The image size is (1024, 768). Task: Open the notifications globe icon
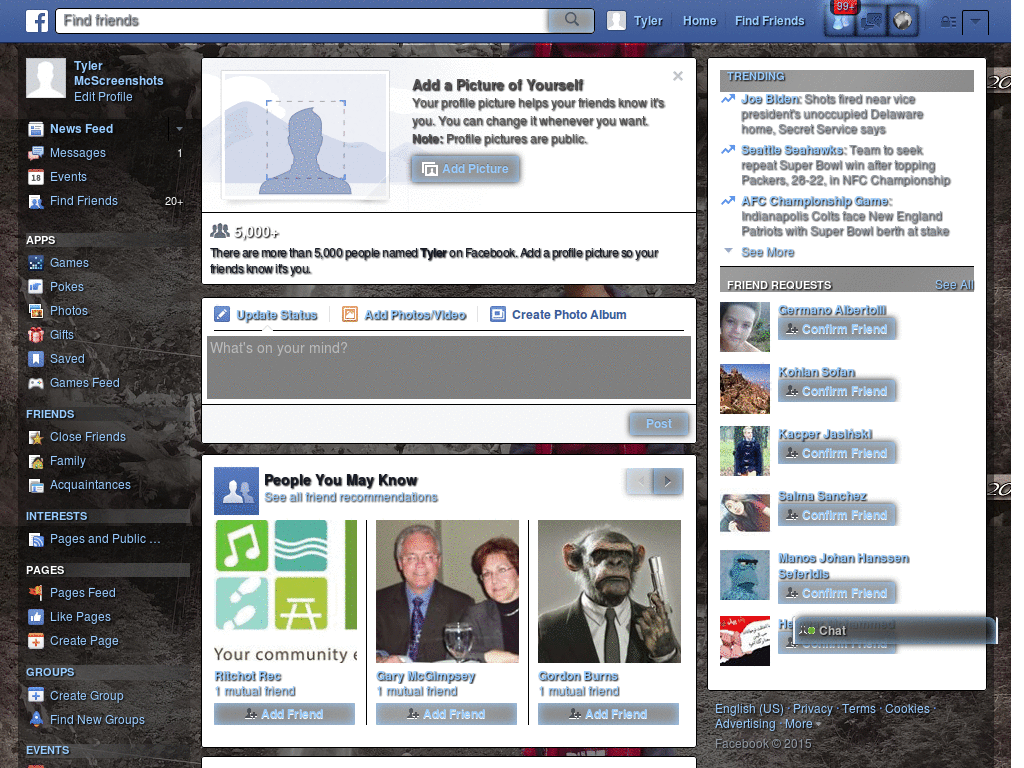(903, 22)
